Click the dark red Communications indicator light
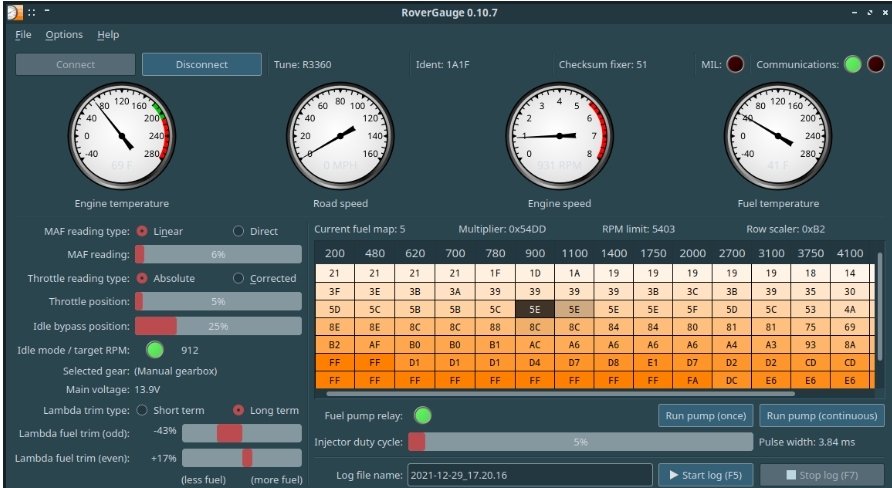Image resolution: width=892 pixels, height=488 pixels. click(875, 65)
